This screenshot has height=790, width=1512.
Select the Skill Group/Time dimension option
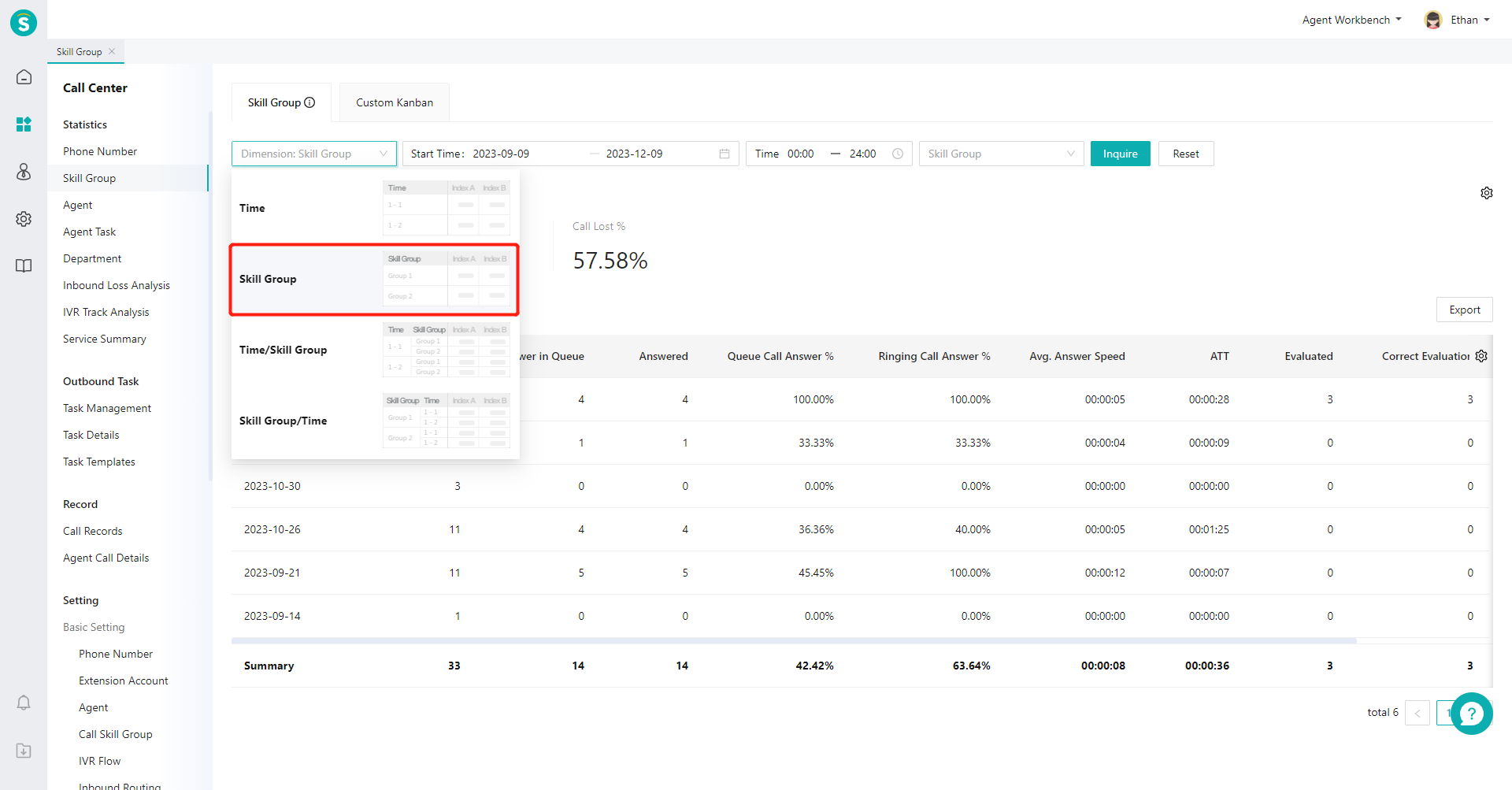click(375, 421)
